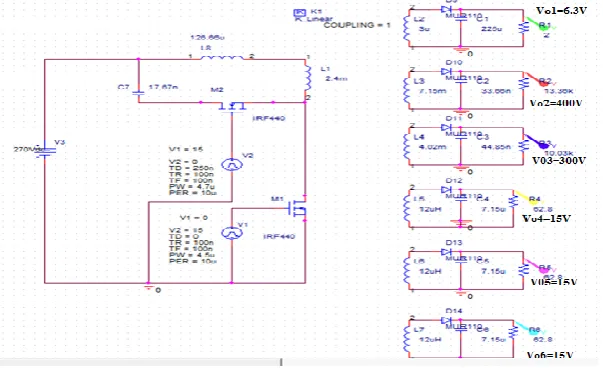Screen dimensions: 603x368
Task: Select MOSFET M2 symbol
Action: [232, 106]
